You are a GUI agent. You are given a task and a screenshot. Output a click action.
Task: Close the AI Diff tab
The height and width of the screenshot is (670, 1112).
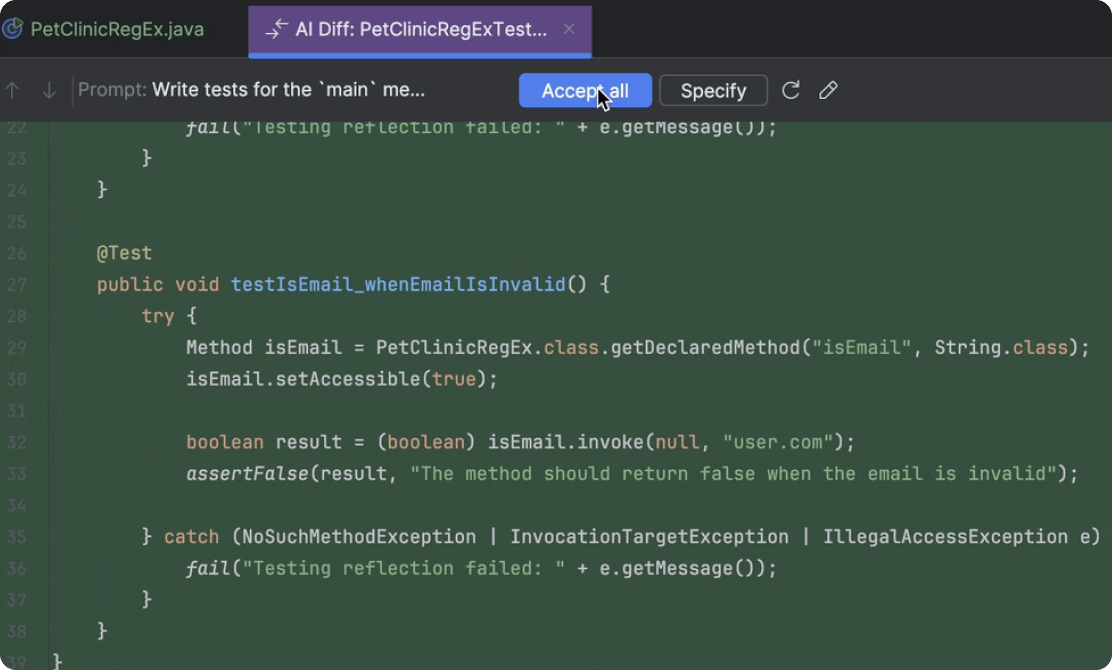click(x=569, y=29)
